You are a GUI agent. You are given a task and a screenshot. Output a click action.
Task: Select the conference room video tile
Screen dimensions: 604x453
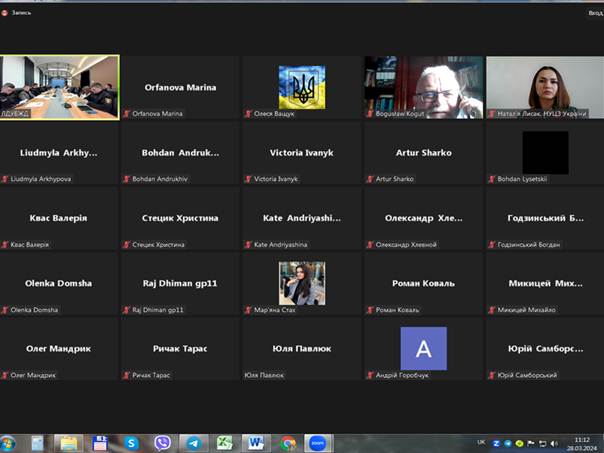60,87
